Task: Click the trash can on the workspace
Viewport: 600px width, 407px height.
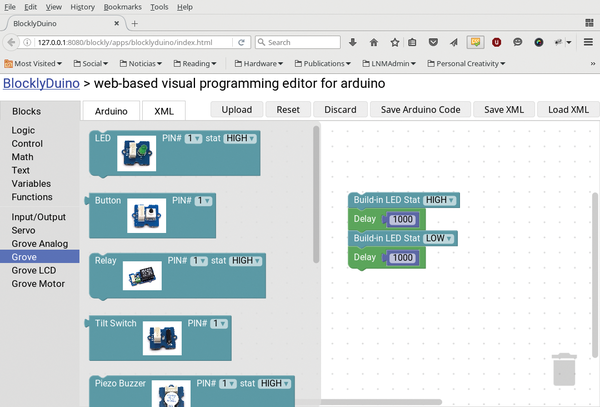Action: pyautogui.click(x=564, y=369)
